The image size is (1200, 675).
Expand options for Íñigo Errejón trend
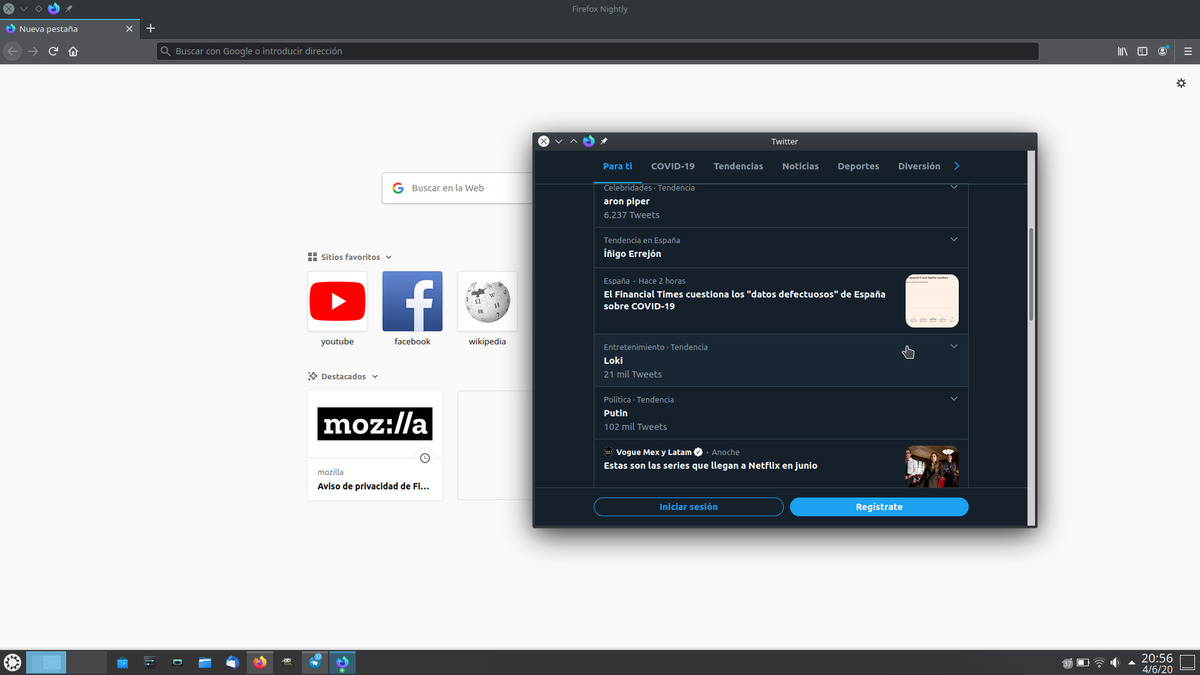(954, 240)
